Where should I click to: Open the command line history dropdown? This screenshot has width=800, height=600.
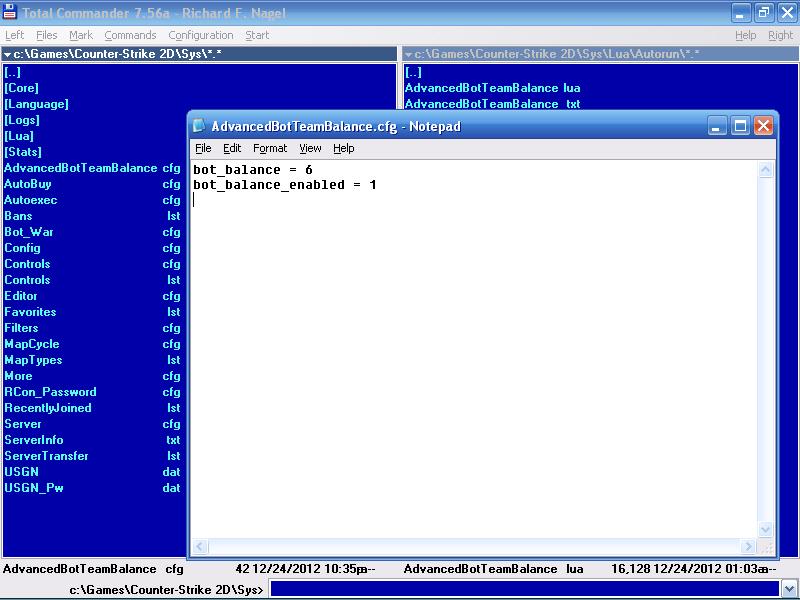[x=789, y=589]
